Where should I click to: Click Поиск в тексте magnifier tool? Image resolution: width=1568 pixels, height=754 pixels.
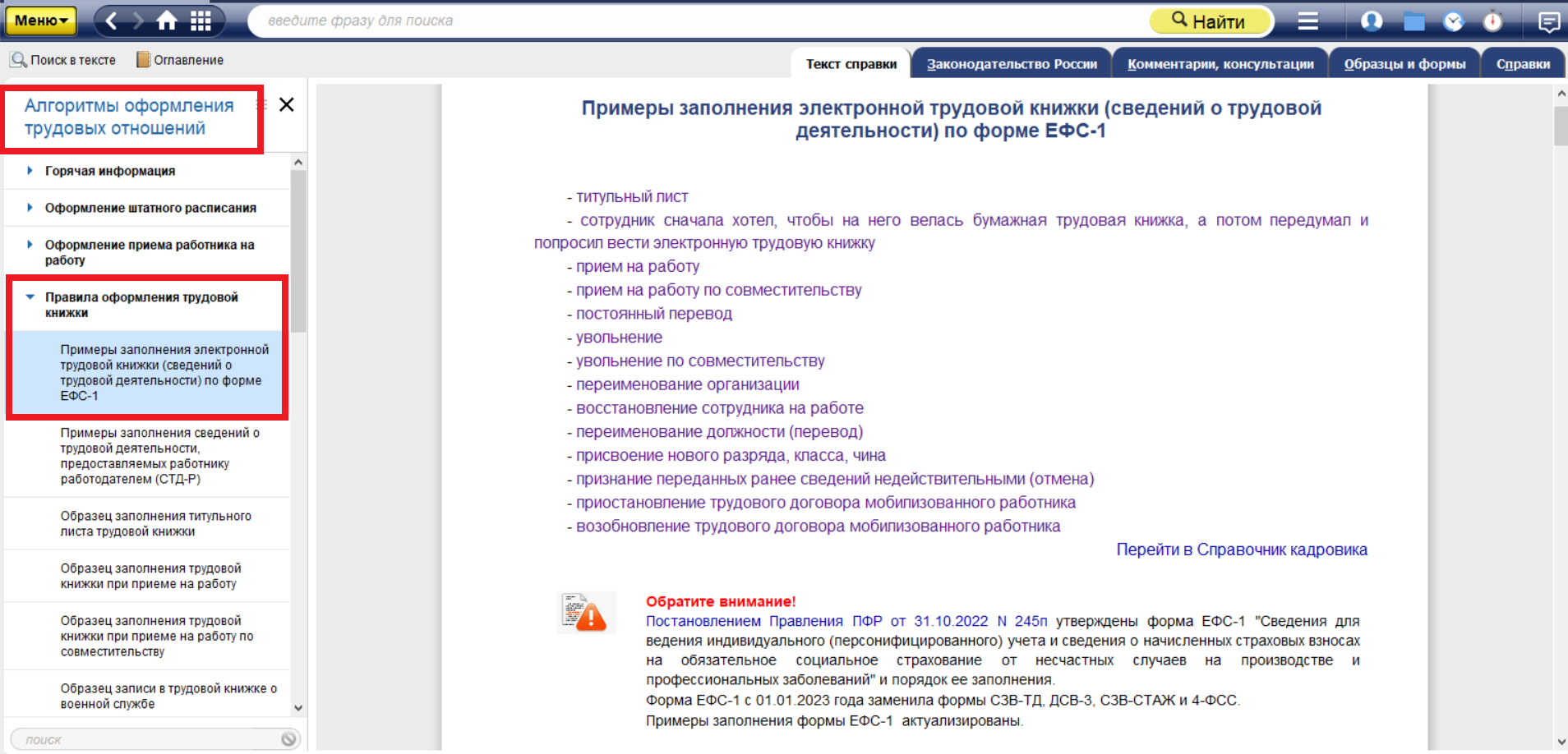(63, 60)
